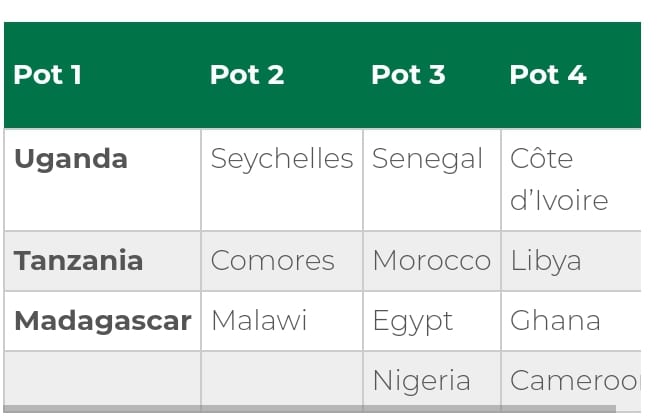
Task: Click the Pot 3 column header
Action: pos(408,75)
